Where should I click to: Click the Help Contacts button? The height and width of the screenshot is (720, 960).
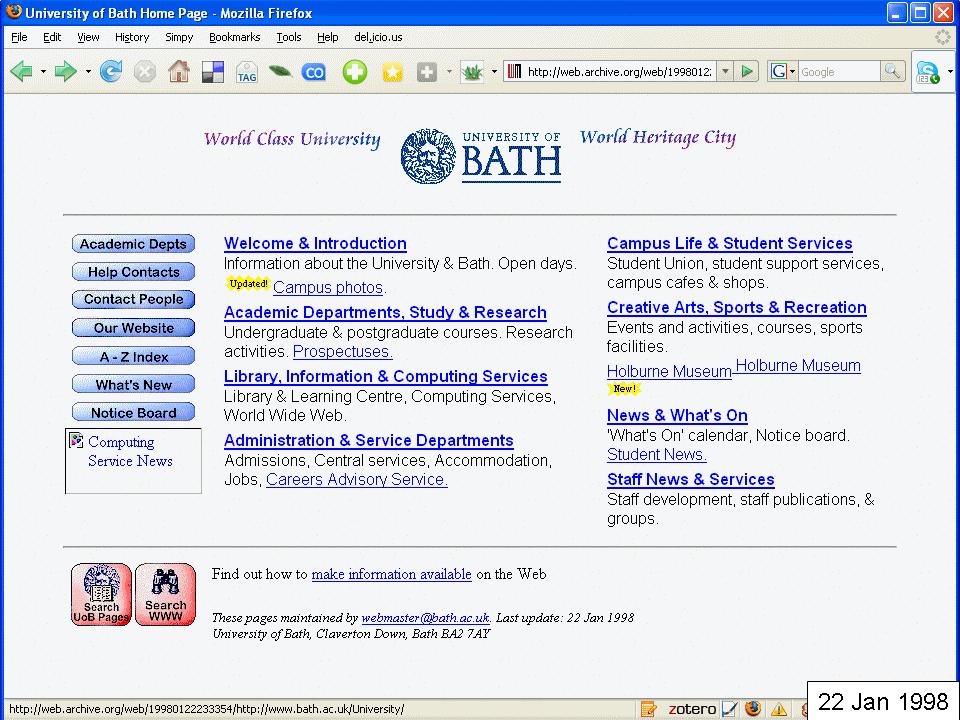[x=133, y=272]
